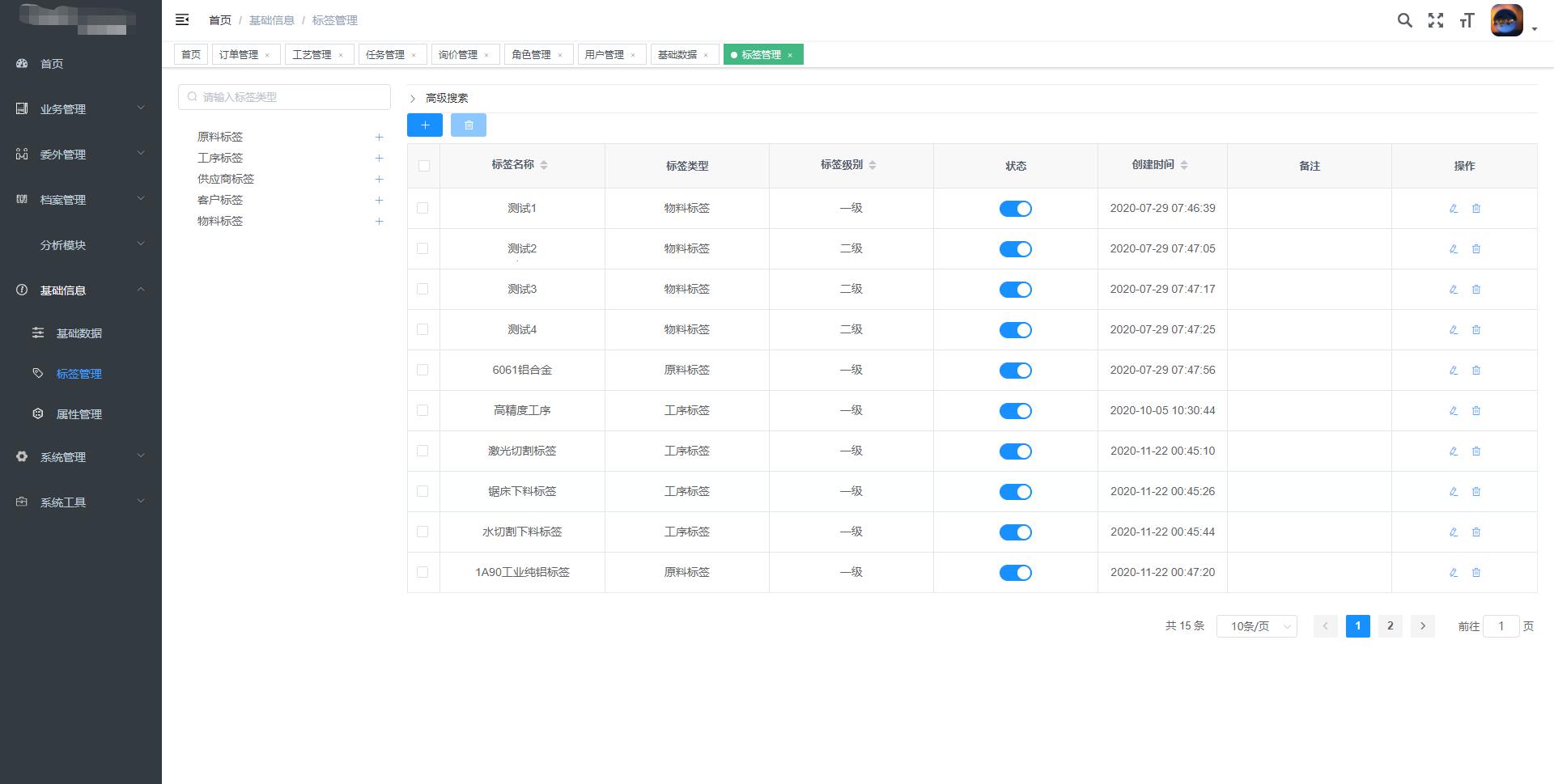1554x784 pixels.
Task: Focus the 请输入标签类型 search field
Action: pyautogui.click(x=284, y=97)
